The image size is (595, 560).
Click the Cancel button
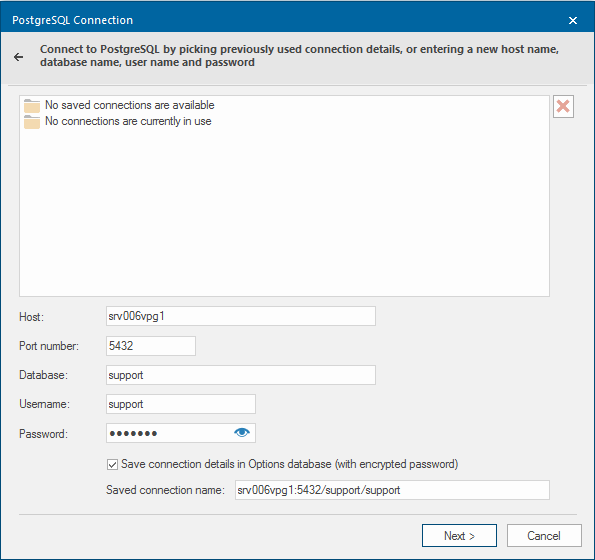pyautogui.click(x=544, y=536)
